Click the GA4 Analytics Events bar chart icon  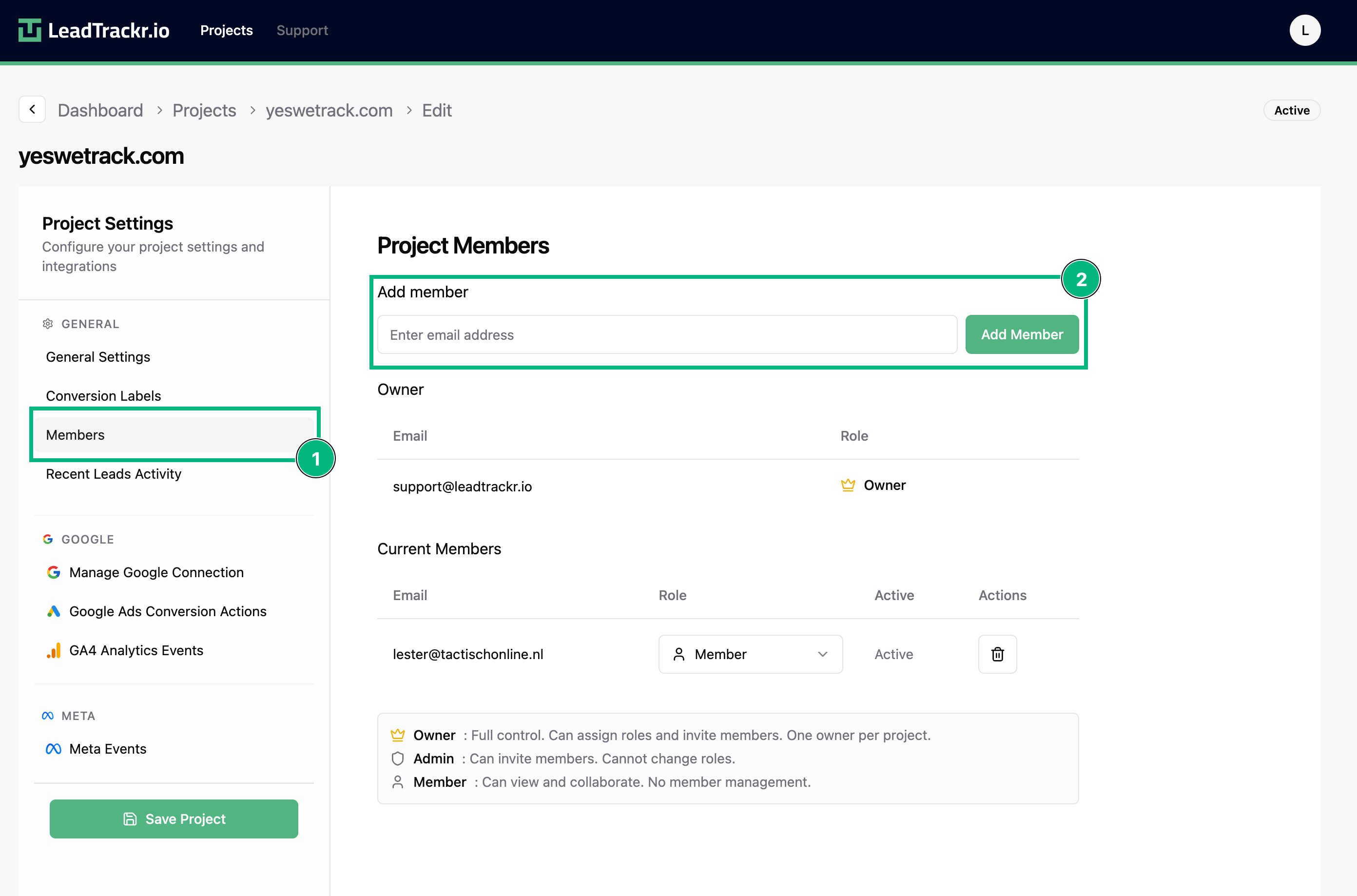(53, 650)
